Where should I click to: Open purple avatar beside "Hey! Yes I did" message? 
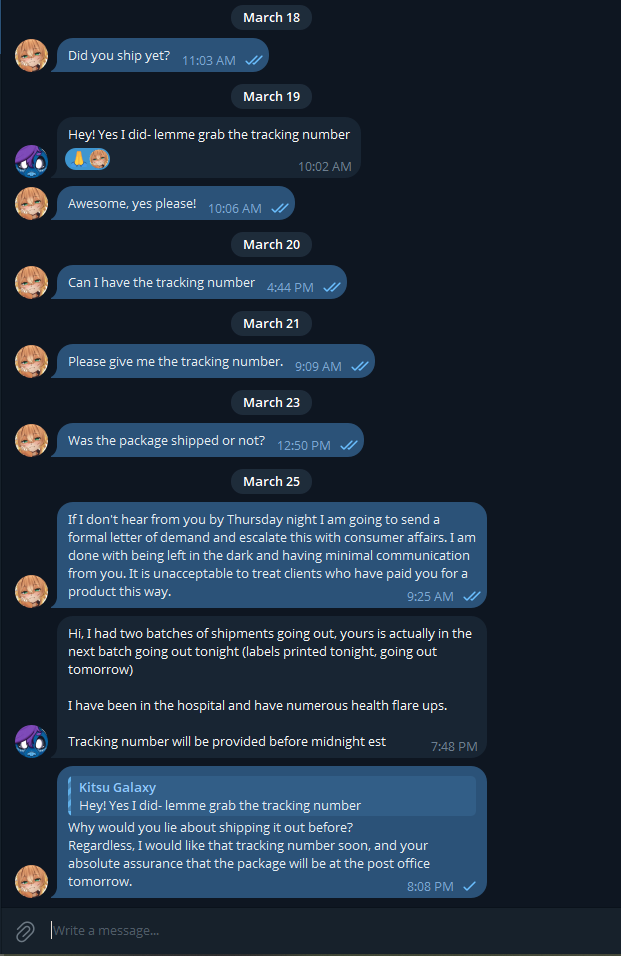pos(31,162)
